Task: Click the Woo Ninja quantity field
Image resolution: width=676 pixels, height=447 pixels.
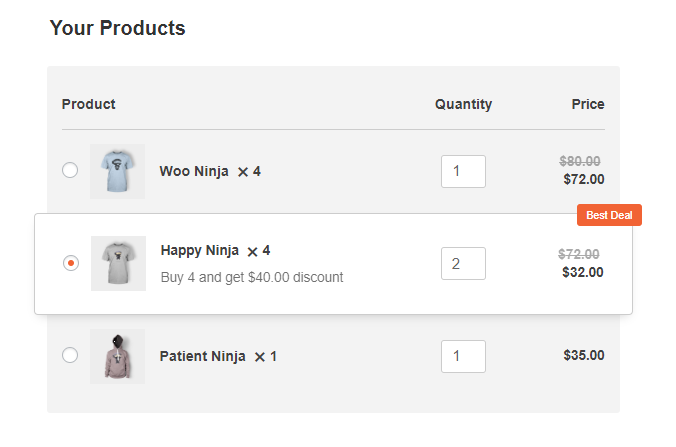Action: [x=463, y=171]
